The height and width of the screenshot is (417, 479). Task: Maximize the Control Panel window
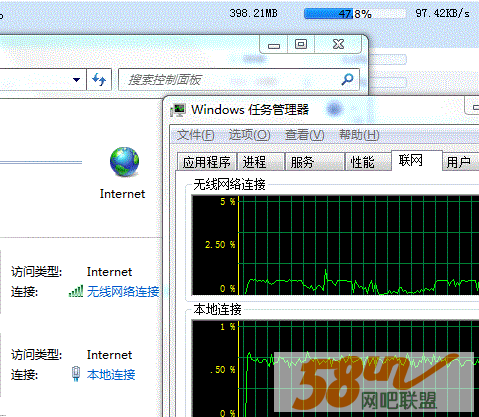click(x=301, y=45)
